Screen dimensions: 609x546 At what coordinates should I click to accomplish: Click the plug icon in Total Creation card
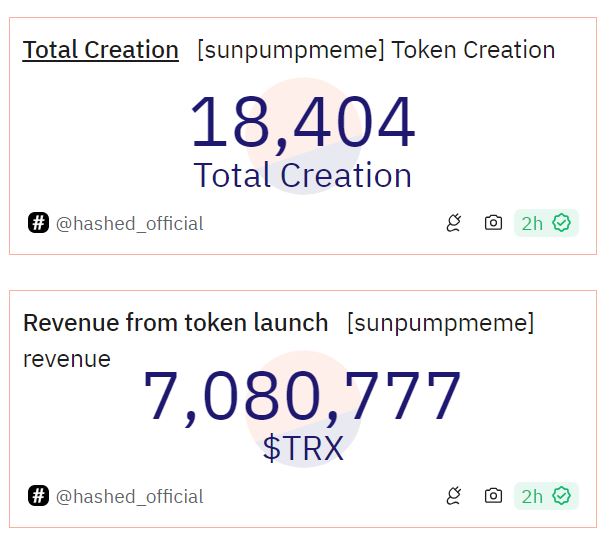click(454, 223)
